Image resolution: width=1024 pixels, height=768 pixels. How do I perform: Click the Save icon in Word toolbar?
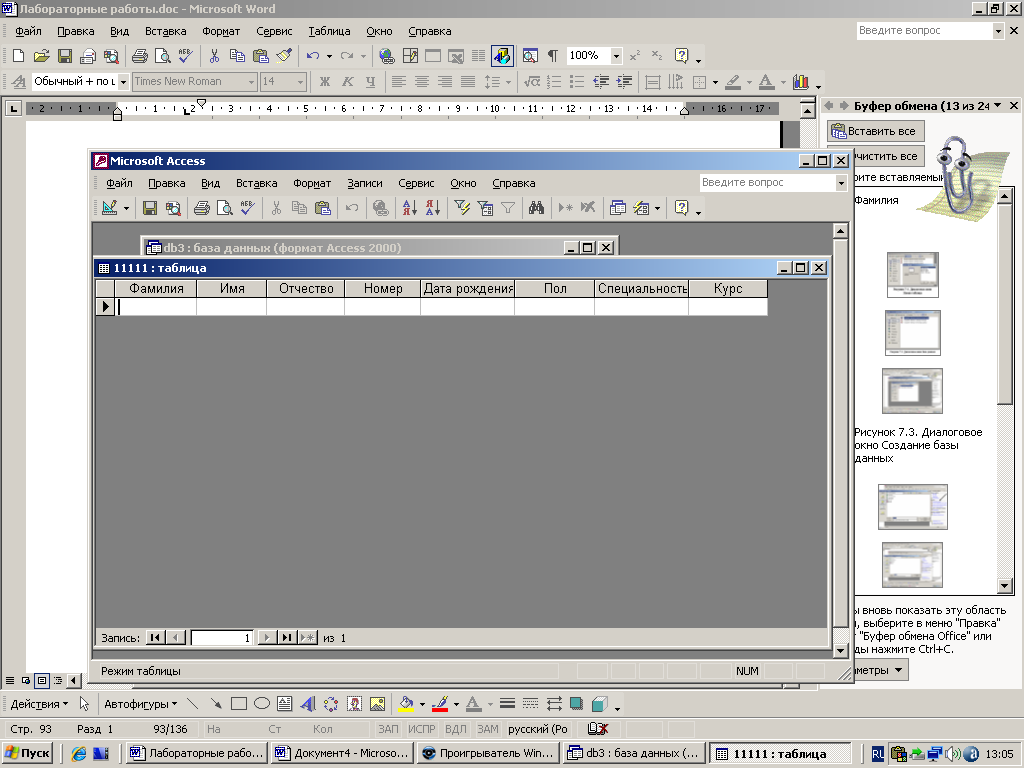tap(65, 56)
